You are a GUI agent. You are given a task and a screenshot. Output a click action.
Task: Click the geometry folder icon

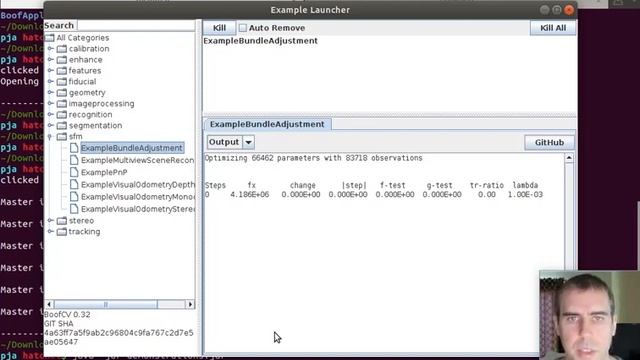point(62,93)
